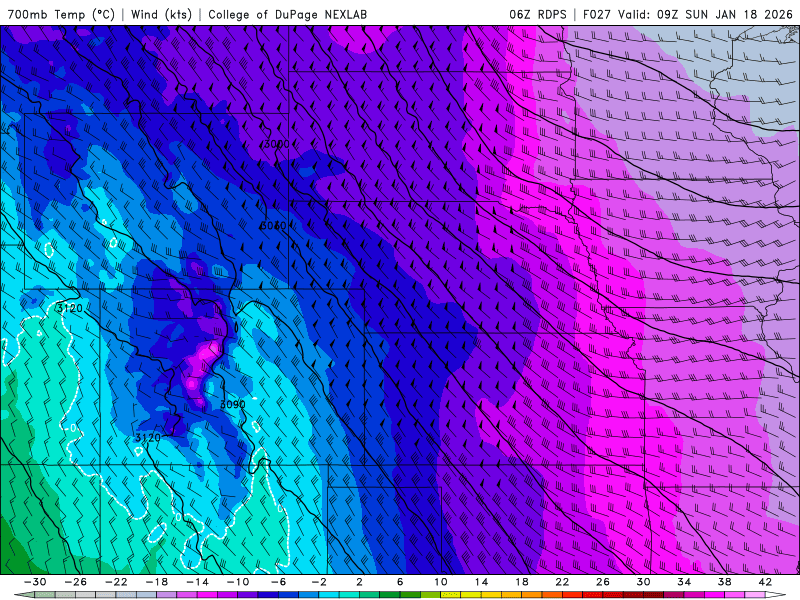
Task: Select the positive 30 scale value
Action: [643, 582]
